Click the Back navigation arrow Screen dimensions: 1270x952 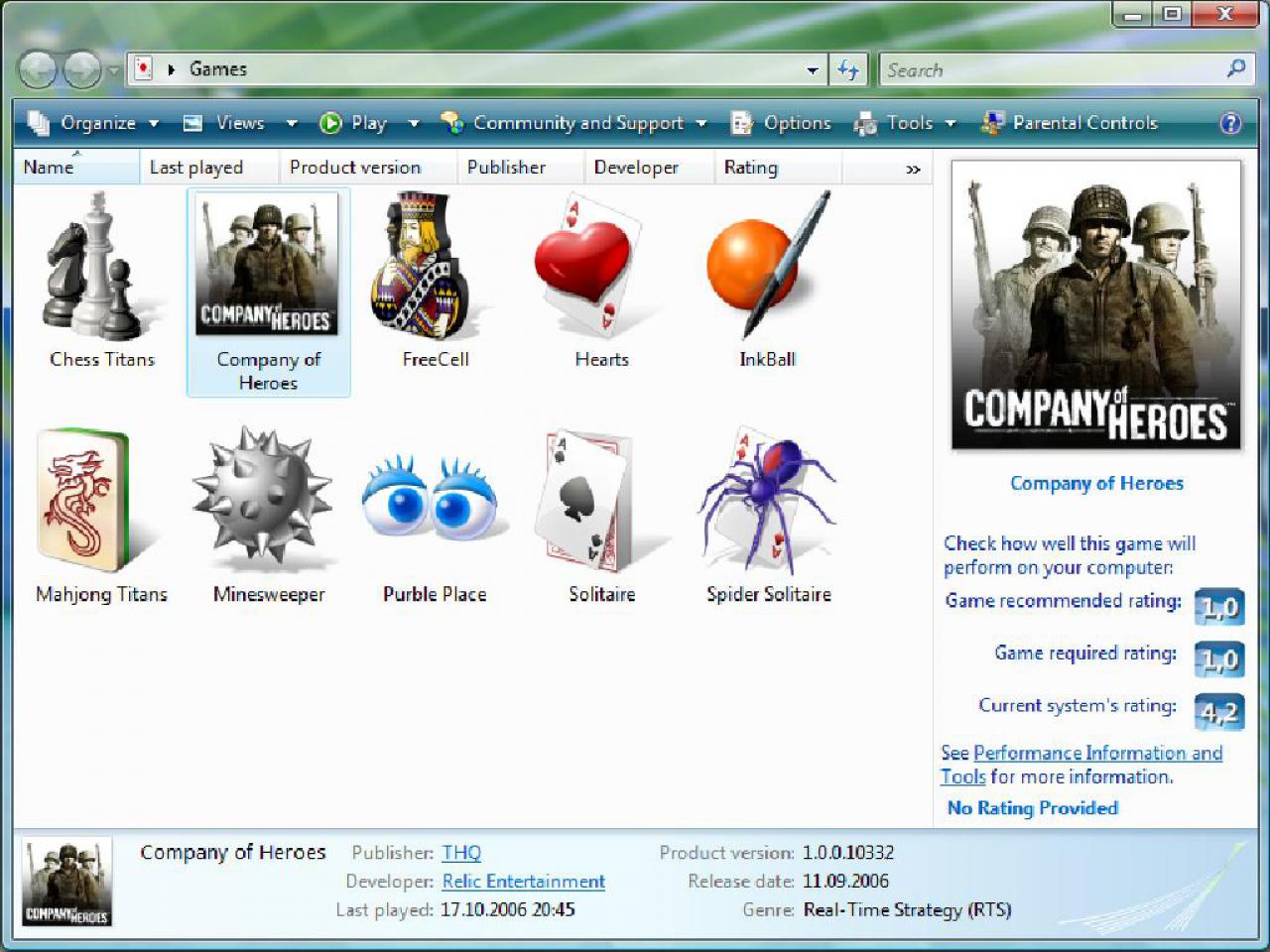click(38, 69)
